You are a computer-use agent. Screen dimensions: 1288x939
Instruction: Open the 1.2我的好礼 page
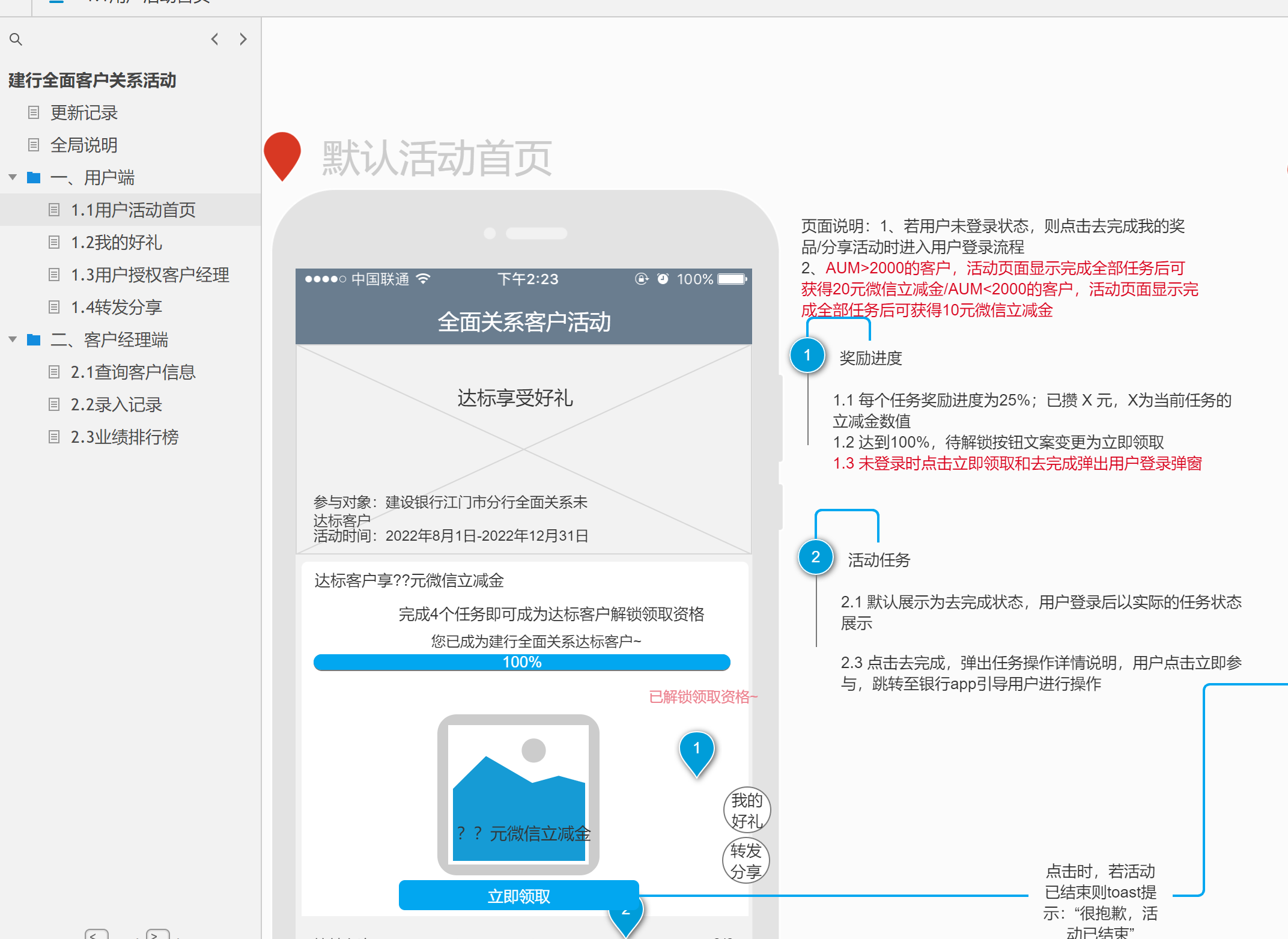pos(117,242)
